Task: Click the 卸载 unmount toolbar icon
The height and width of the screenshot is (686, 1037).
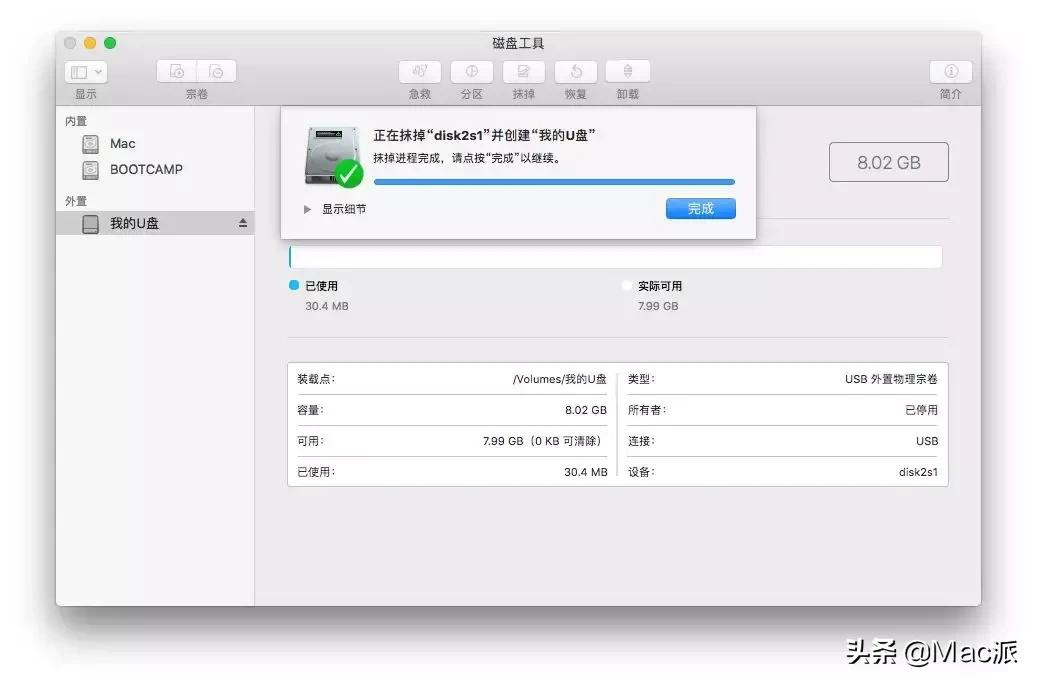Action: (628, 71)
